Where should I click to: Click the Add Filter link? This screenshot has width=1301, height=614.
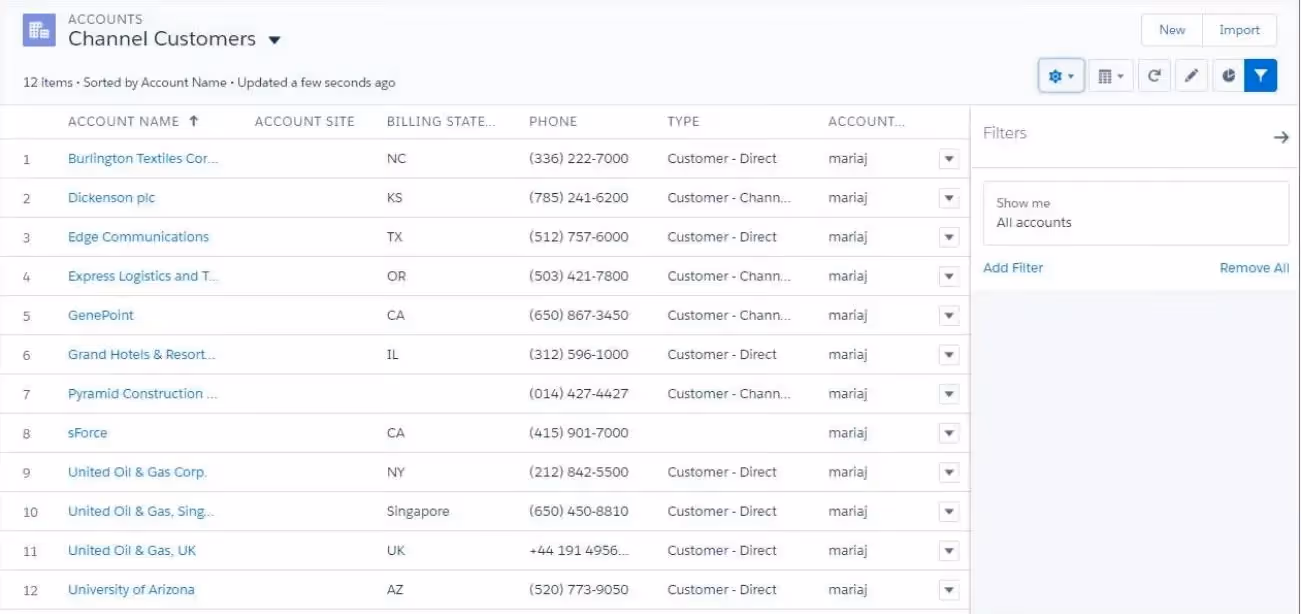tap(1011, 267)
